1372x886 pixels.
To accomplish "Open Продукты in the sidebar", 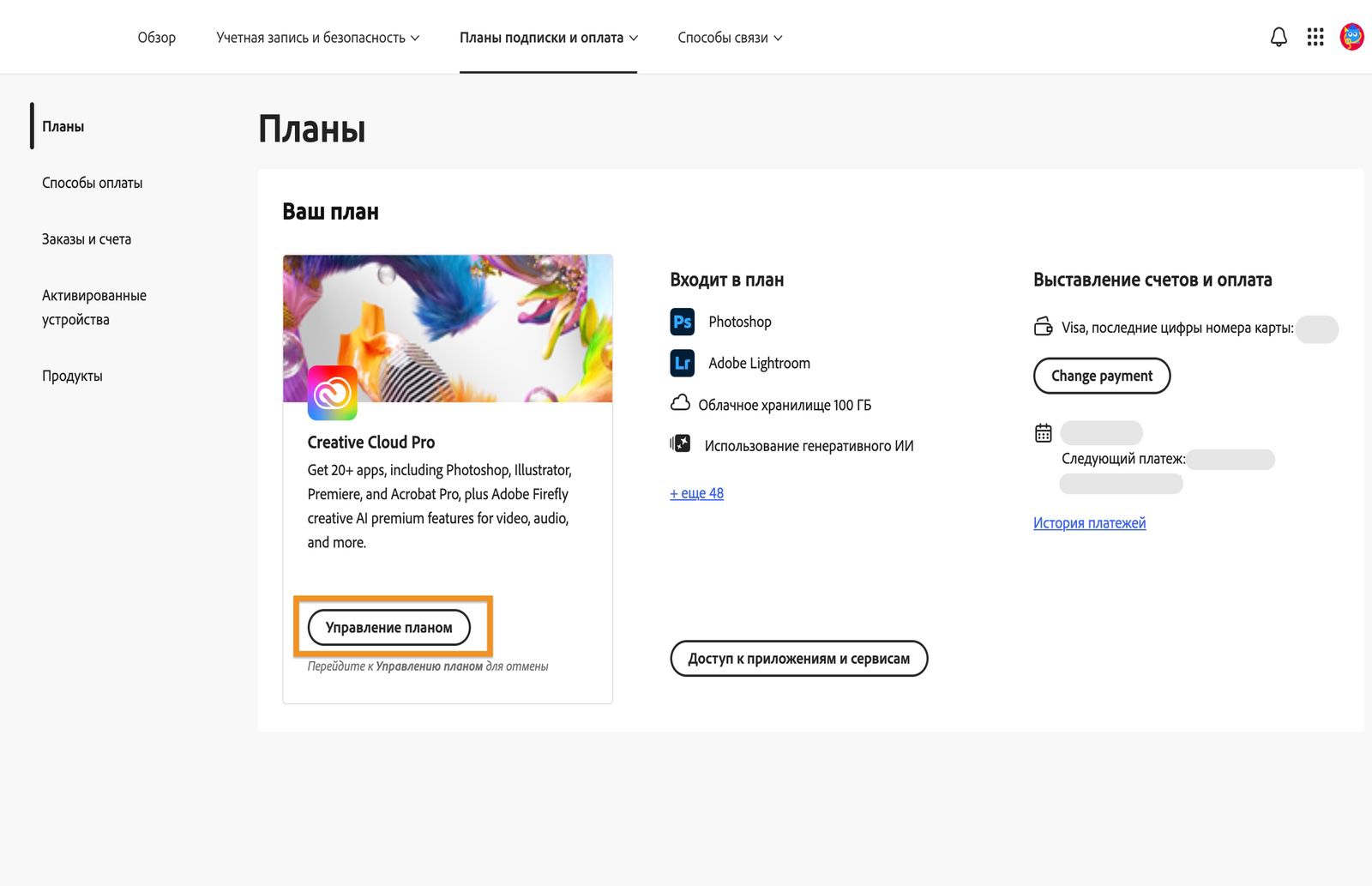I will (x=72, y=376).
